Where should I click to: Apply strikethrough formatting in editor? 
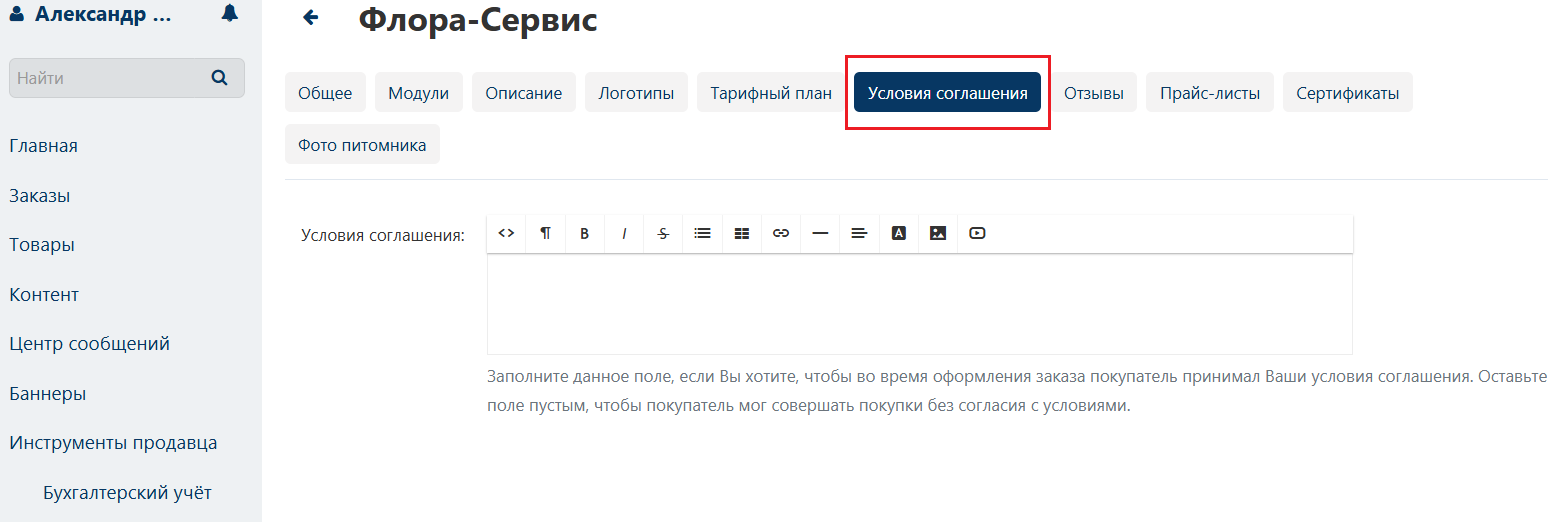point(663,233)
